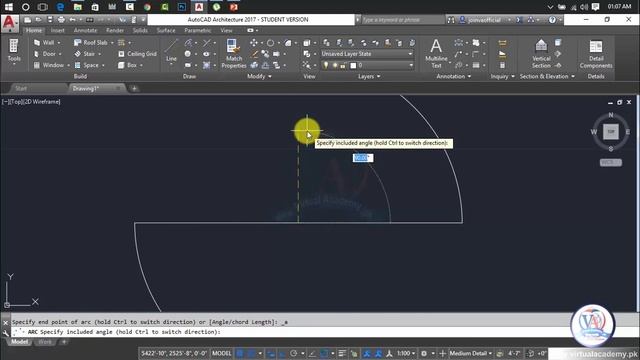
Task: Click the Plot (printer) icon in quick access toolbar
Action: [x=61, y=20]
